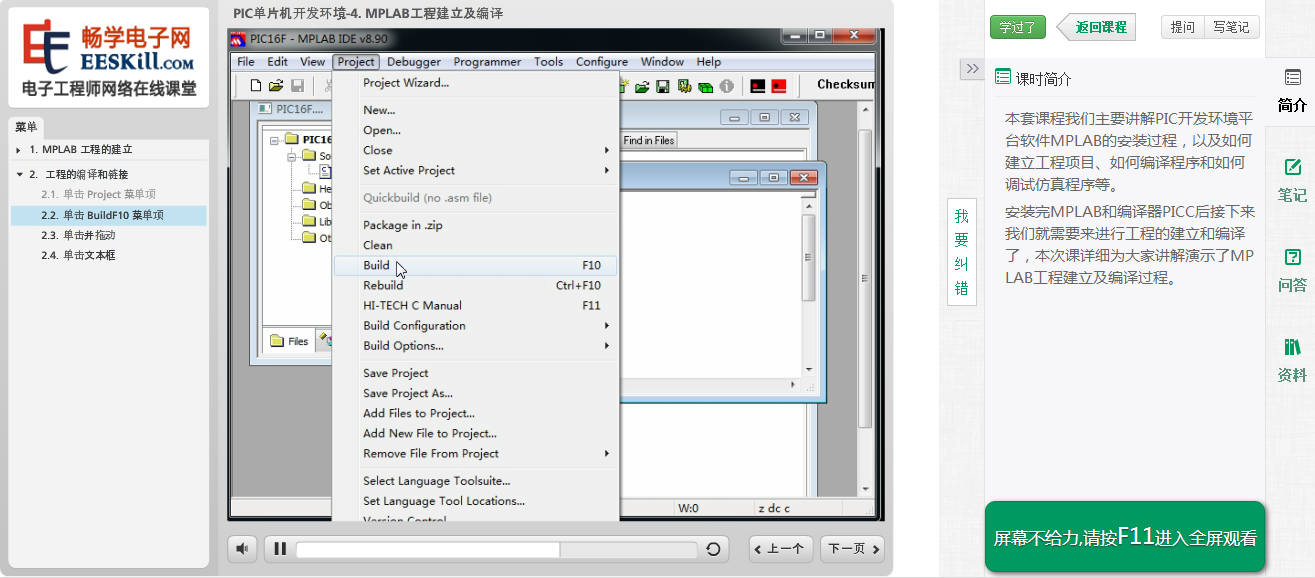Choose Project Wizard... from the menu
The height and width of the screenshot is (578, 1315).
[x=475, y=83]
